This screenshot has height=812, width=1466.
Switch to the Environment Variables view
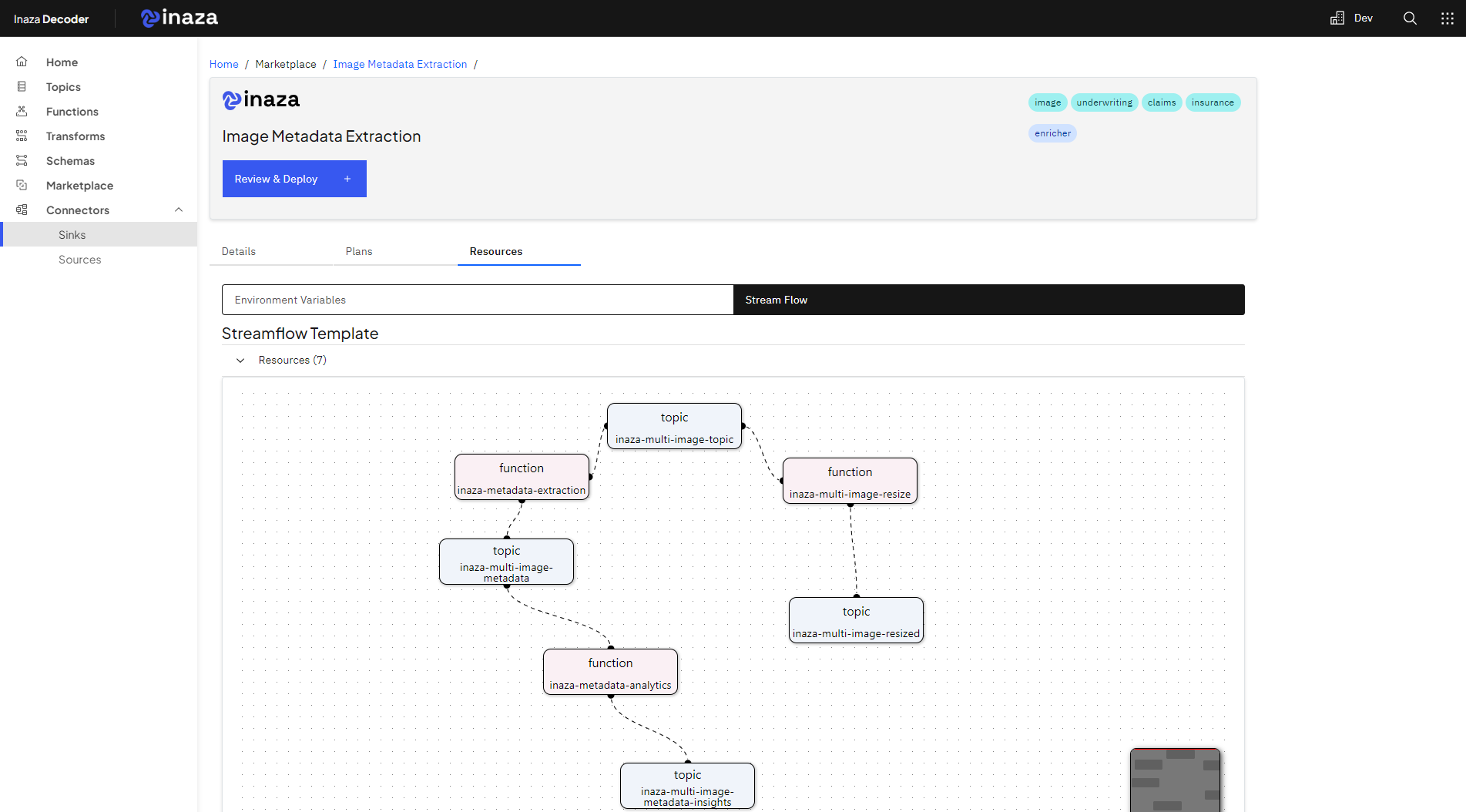pos(476,300)
